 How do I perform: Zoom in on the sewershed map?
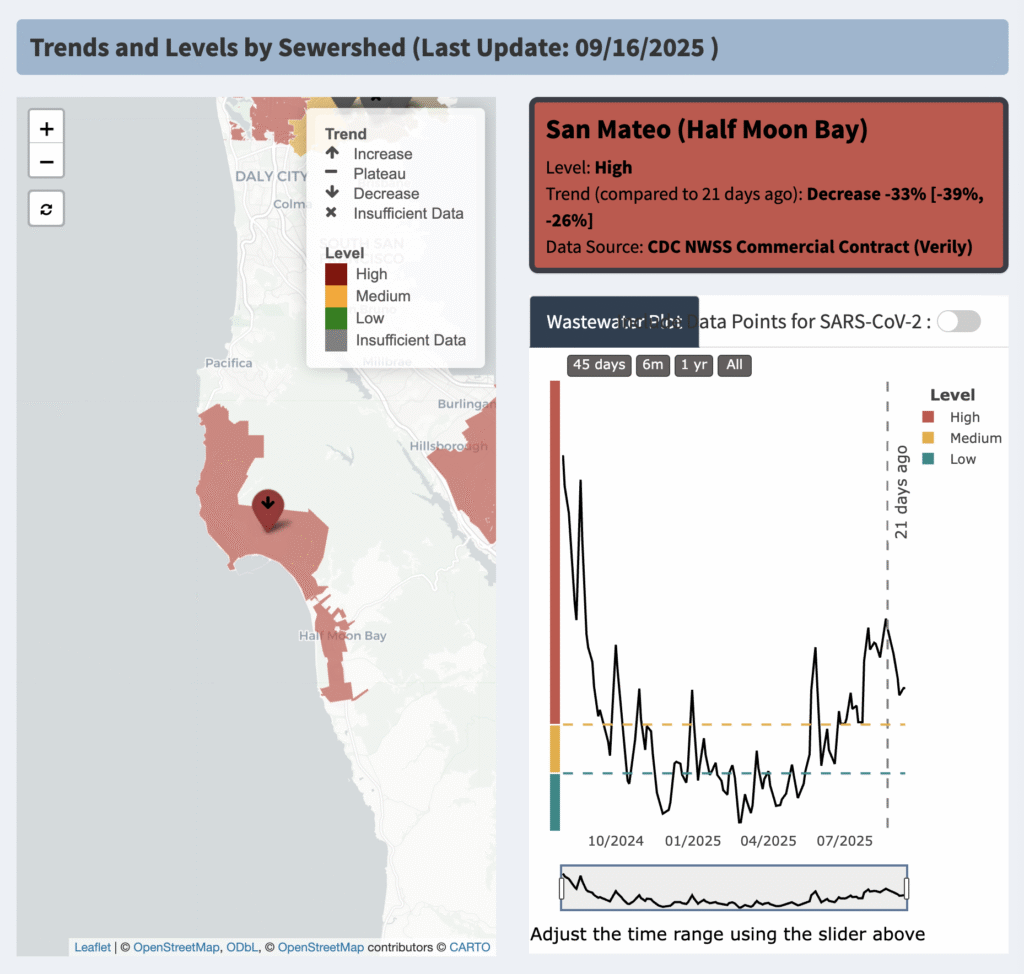coord(46,128)
